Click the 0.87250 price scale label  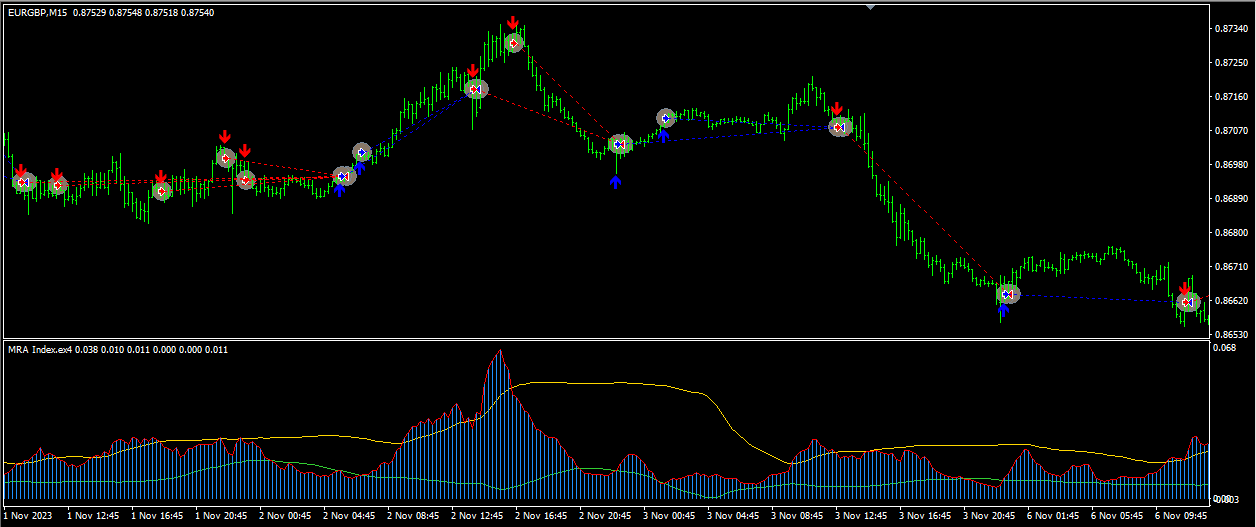[1229, 63]
